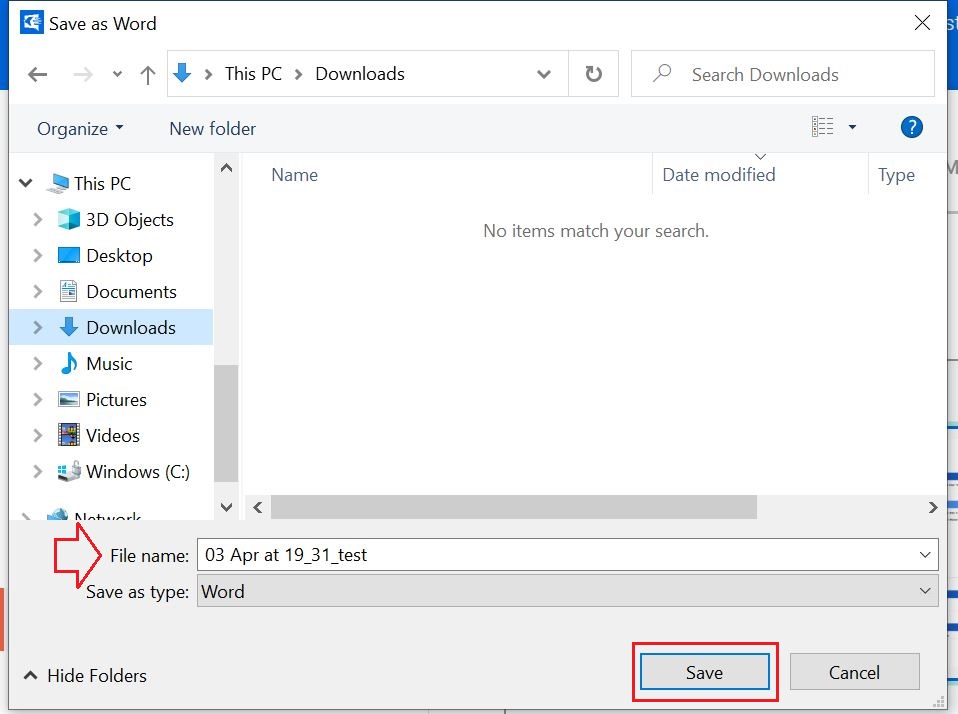Click the change view layout icon
The image size is (958, 714).
pyautogui.click(x=823, y=127)
